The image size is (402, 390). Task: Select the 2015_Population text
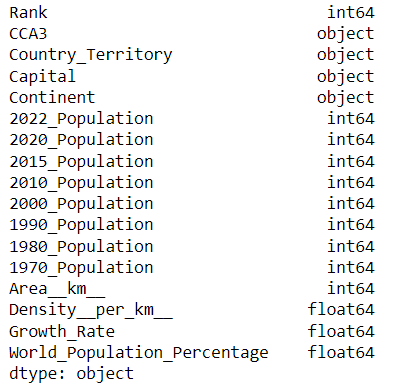click(x=81, y=162)
